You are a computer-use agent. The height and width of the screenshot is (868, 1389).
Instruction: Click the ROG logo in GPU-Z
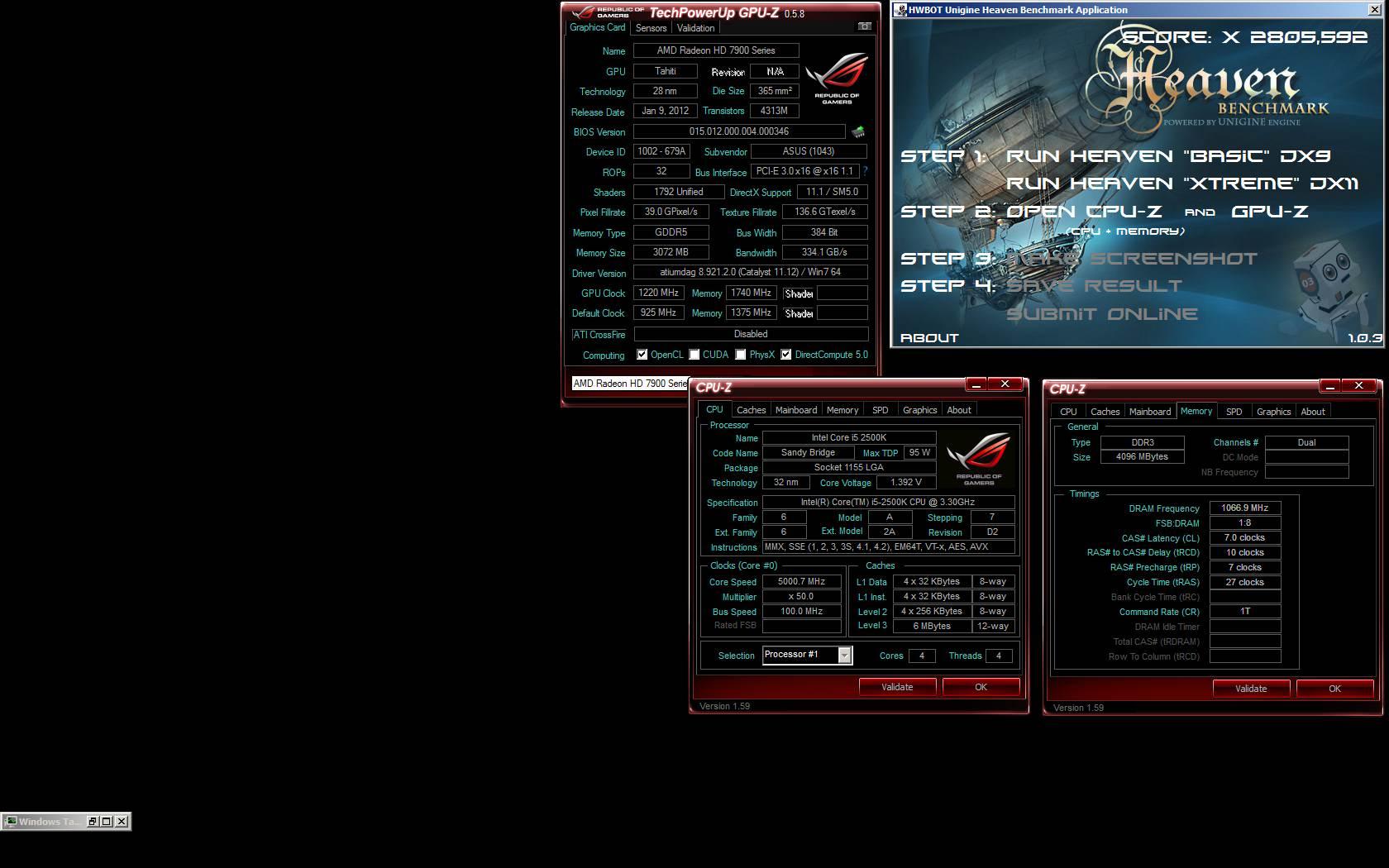pos(837,79)
